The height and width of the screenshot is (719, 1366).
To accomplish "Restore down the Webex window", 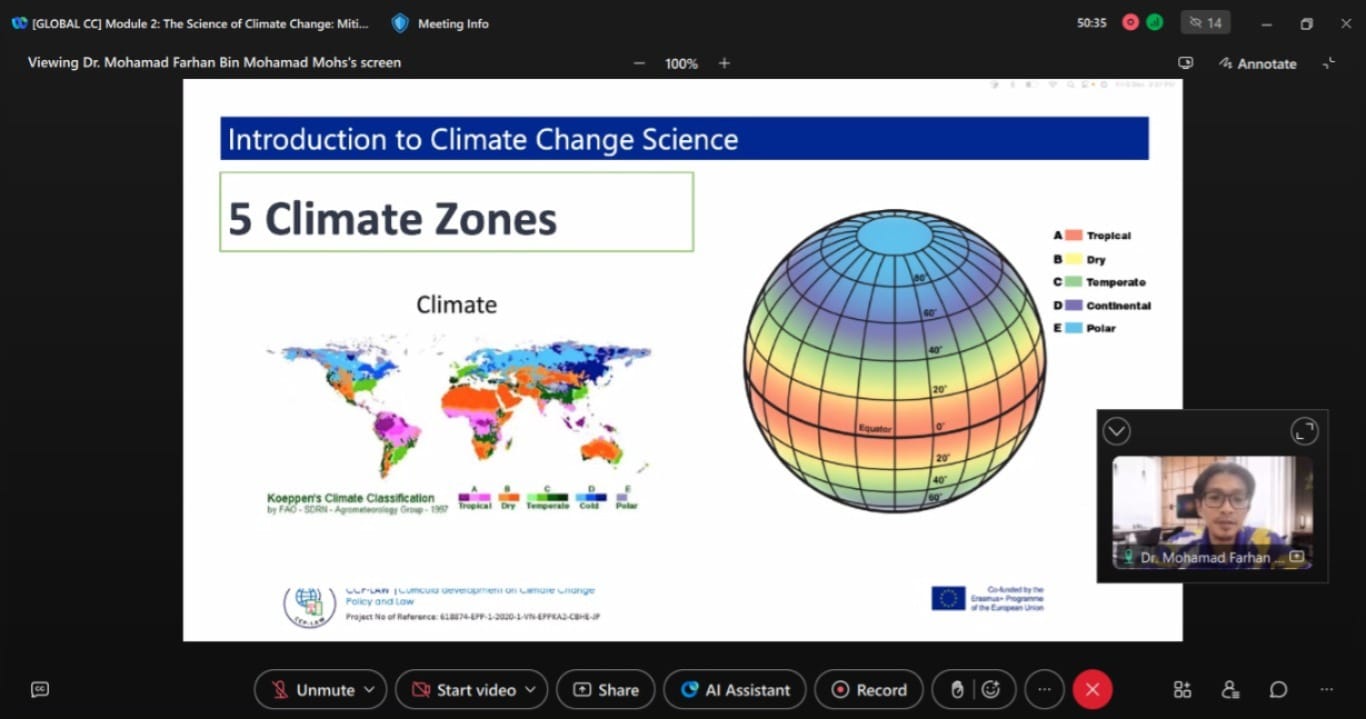I will [x=1306, y=23].
